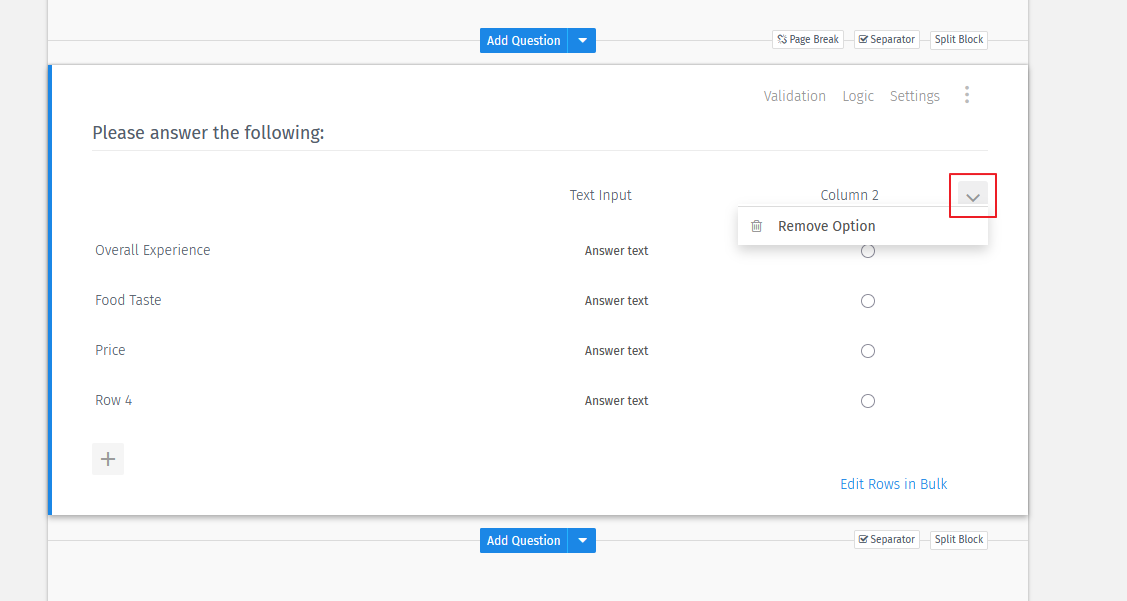The height and width of the screenshot is (601, 1127).
Task: Click the Add Question button
Action: 523,40
